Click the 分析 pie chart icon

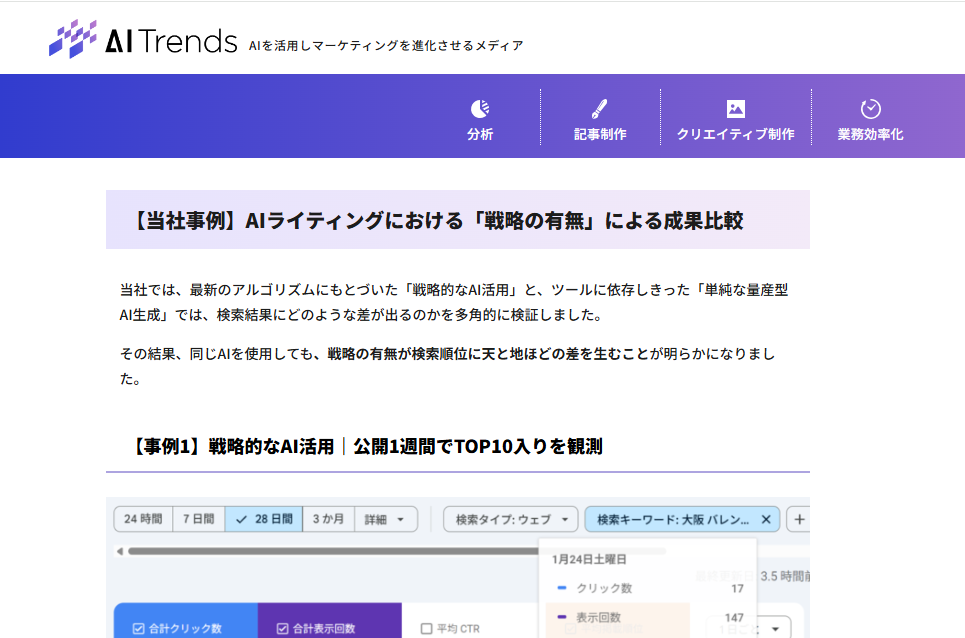point(480,109)
